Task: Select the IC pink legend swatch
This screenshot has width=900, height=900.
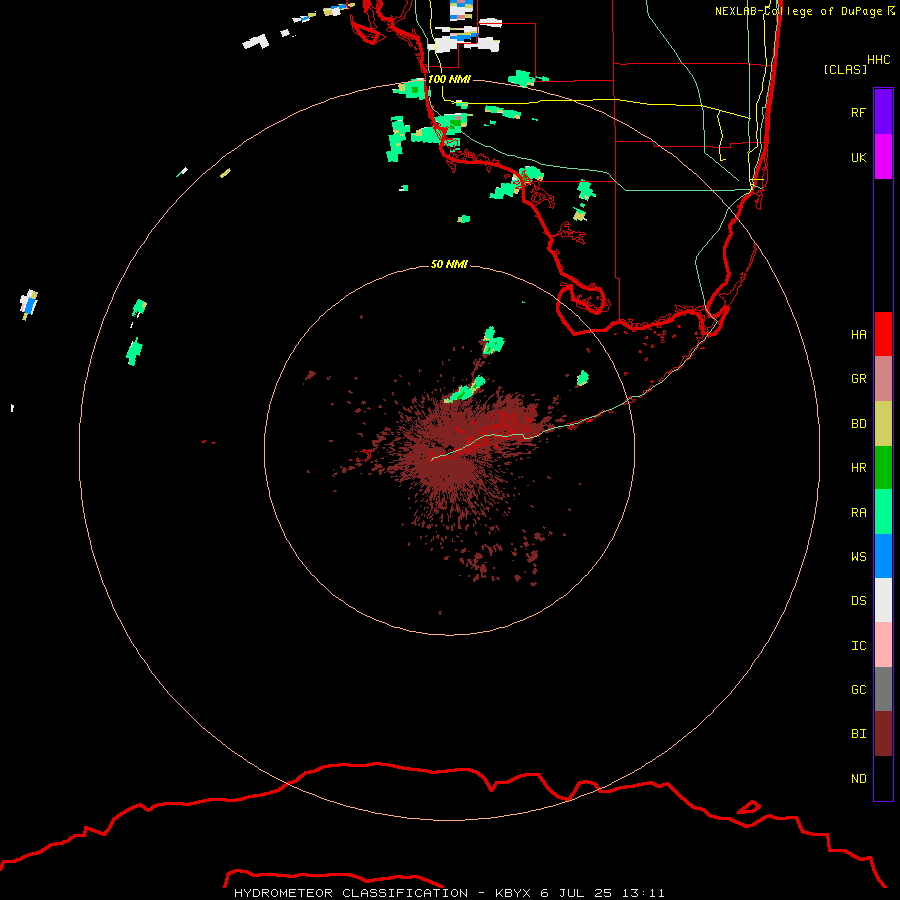Action: click(883, 645)
